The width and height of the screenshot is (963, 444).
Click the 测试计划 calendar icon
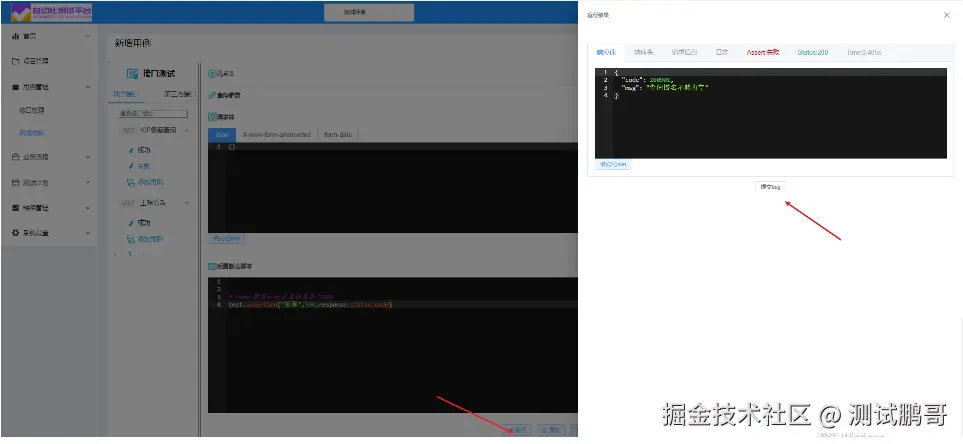[x=15, y=183]
